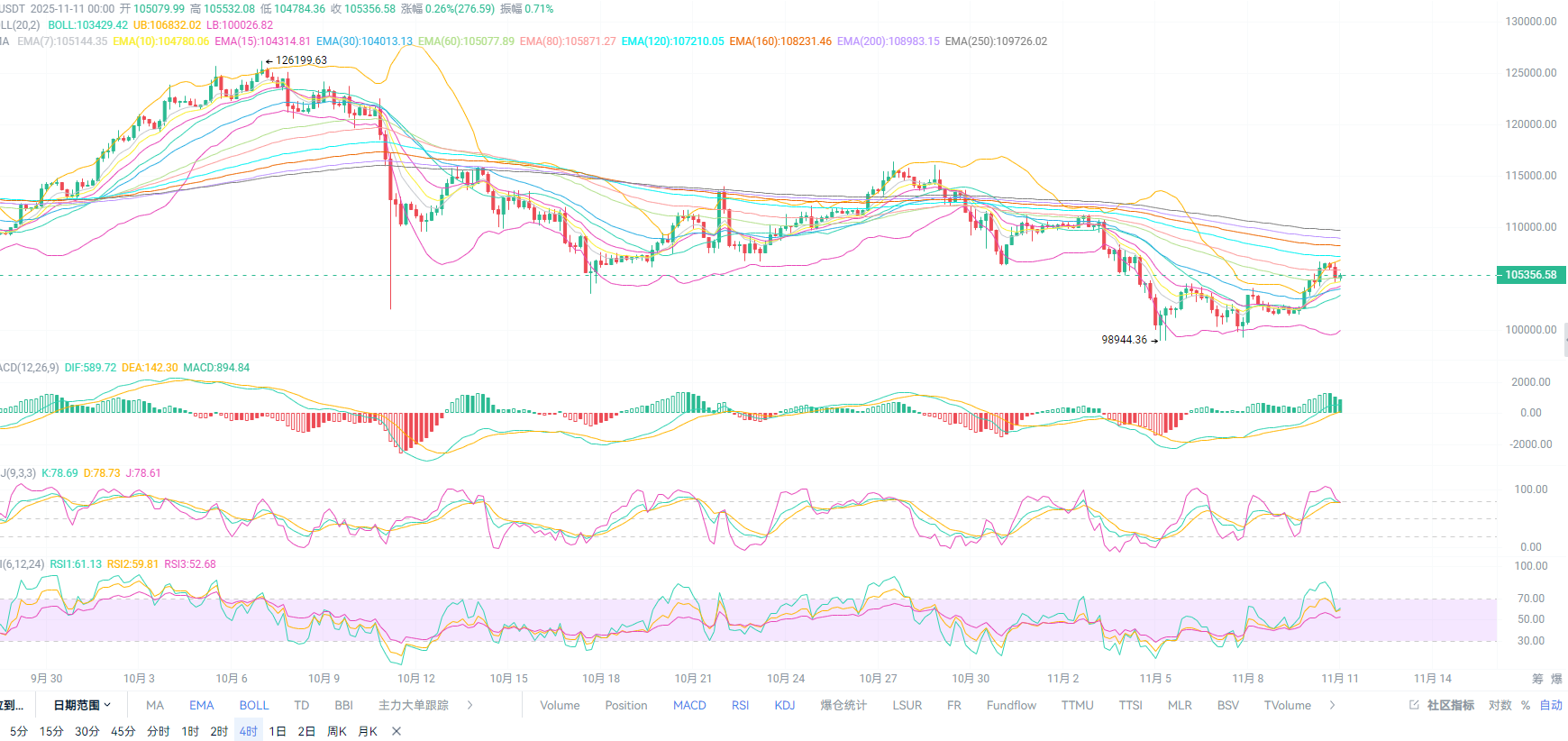Toggle the BOLL overlay indicator
The height and width of the screenshot is (741, 1568).
coord(254,705)
